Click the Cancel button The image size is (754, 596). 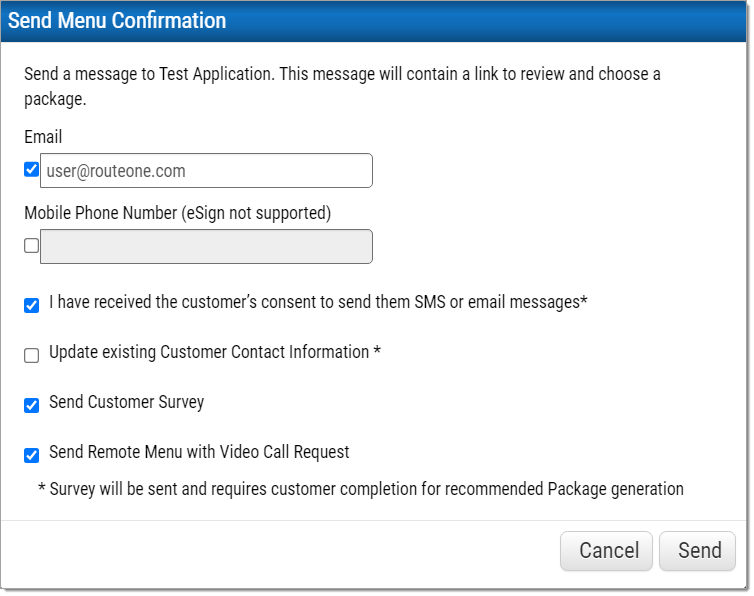[606, 551]
